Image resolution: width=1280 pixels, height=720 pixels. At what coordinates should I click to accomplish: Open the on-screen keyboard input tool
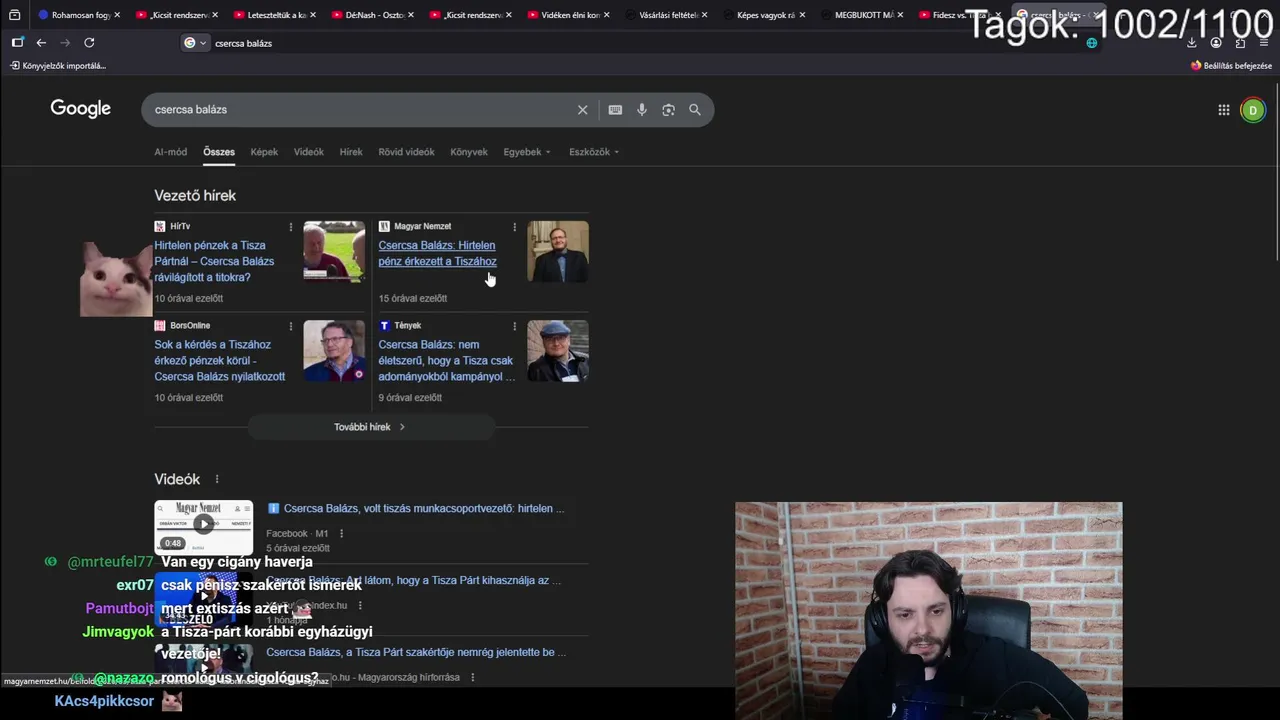(615, 110)
